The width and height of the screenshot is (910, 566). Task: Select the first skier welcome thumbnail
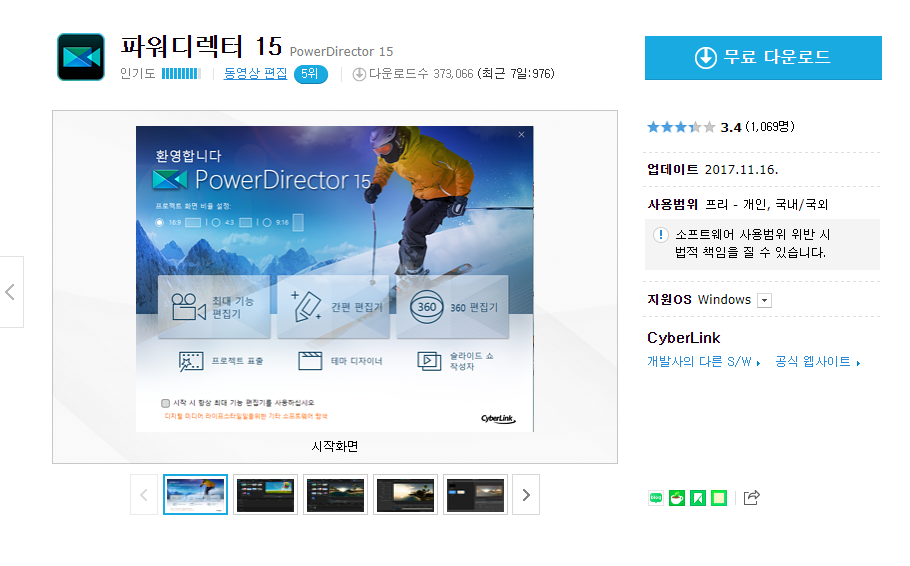[195, 495]
